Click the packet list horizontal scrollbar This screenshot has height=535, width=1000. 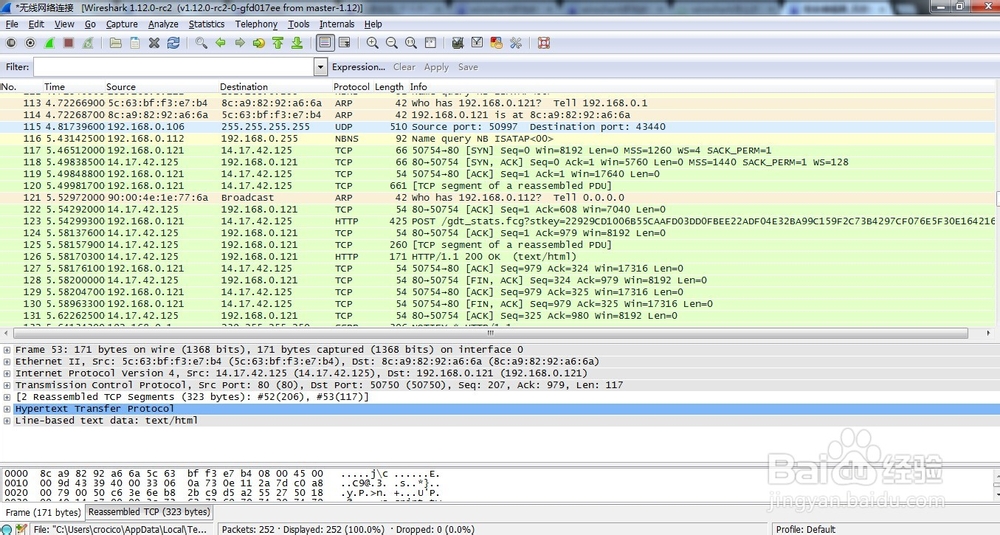click(490, 333)
